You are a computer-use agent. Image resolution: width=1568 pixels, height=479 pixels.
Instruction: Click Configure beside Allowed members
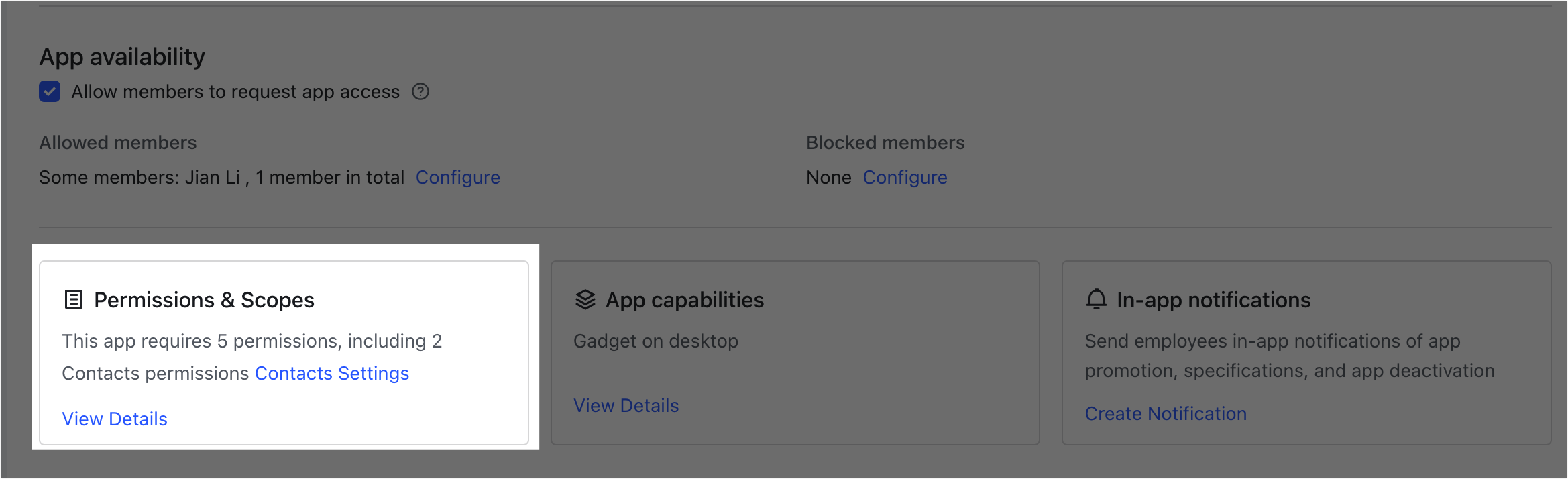point(457,177)
